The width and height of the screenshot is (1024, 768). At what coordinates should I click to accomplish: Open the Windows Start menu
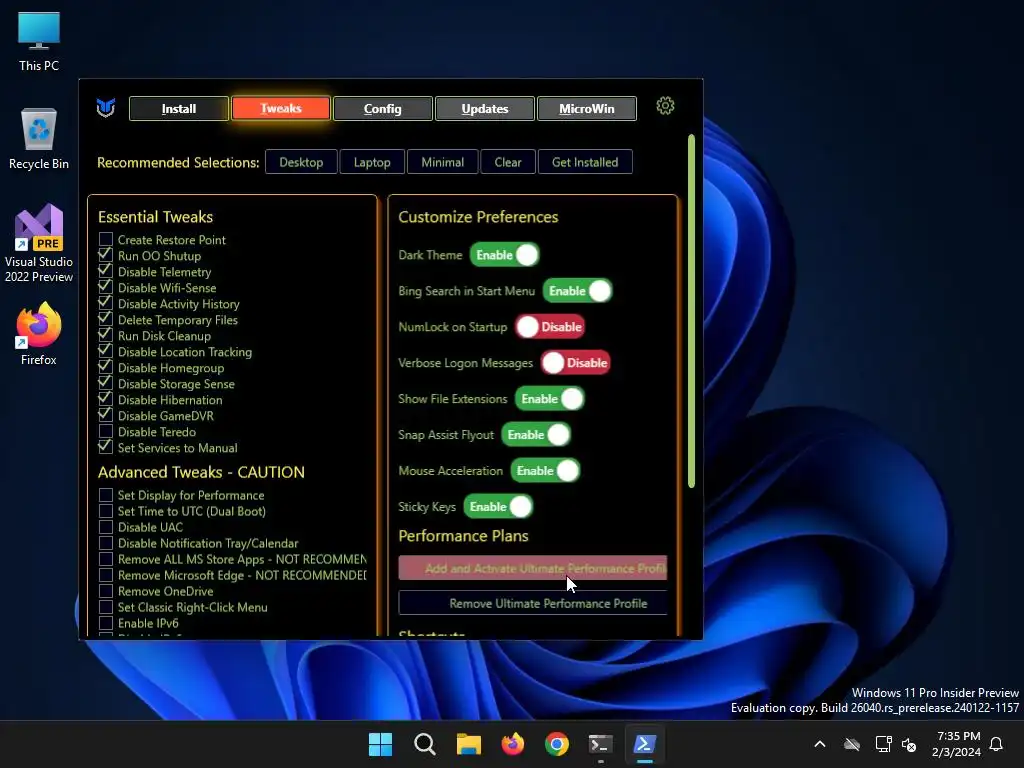pos(380,744)
